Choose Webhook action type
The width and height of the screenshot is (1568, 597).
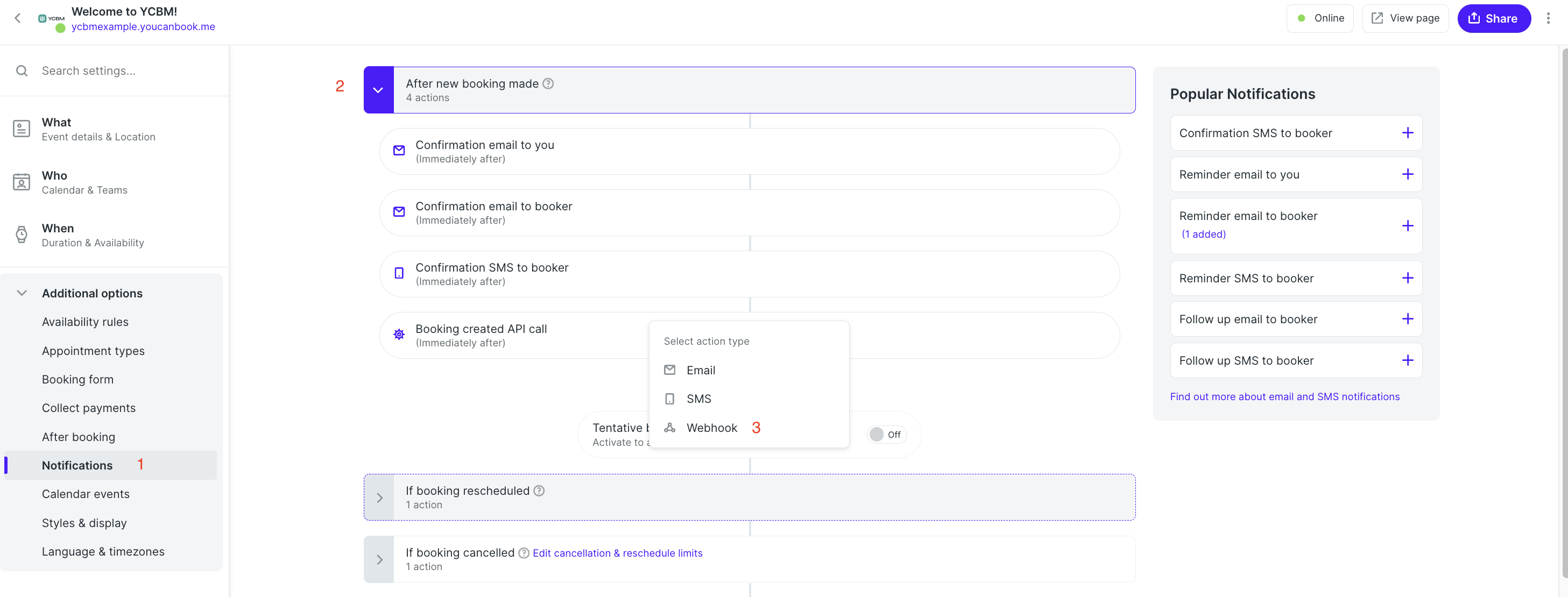(750, 428)
